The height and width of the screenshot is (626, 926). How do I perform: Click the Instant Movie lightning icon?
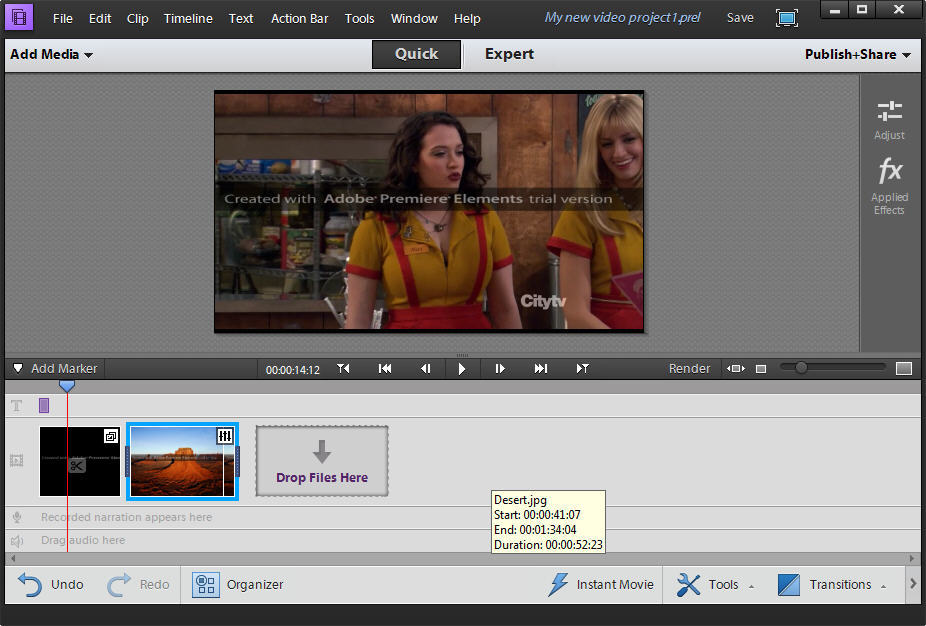(x=558, y=585)
